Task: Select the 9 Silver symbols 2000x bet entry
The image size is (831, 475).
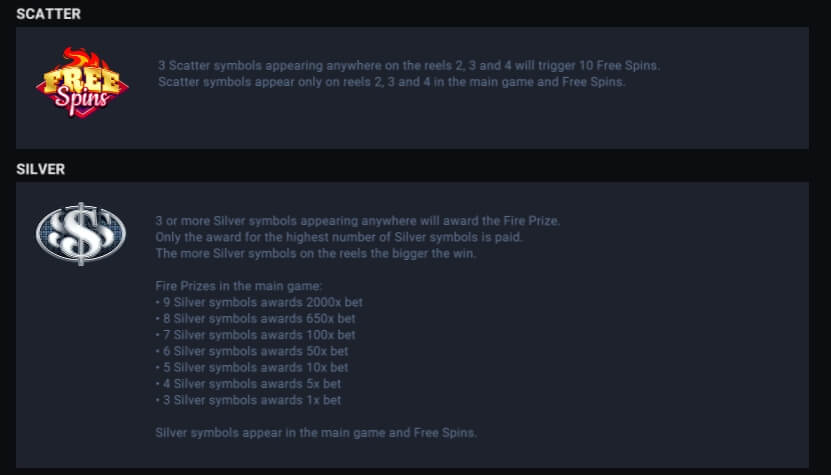Action: point(259,302)
